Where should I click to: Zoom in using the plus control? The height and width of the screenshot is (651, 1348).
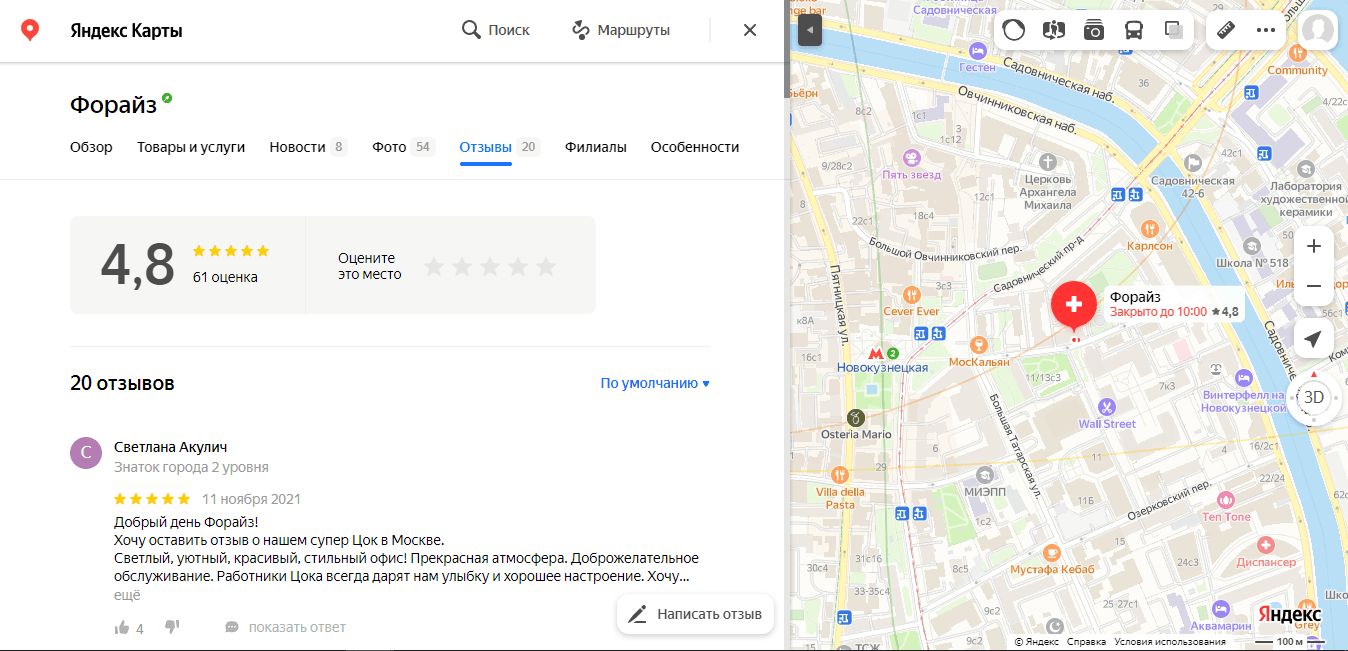click(x=1313, y=245)
